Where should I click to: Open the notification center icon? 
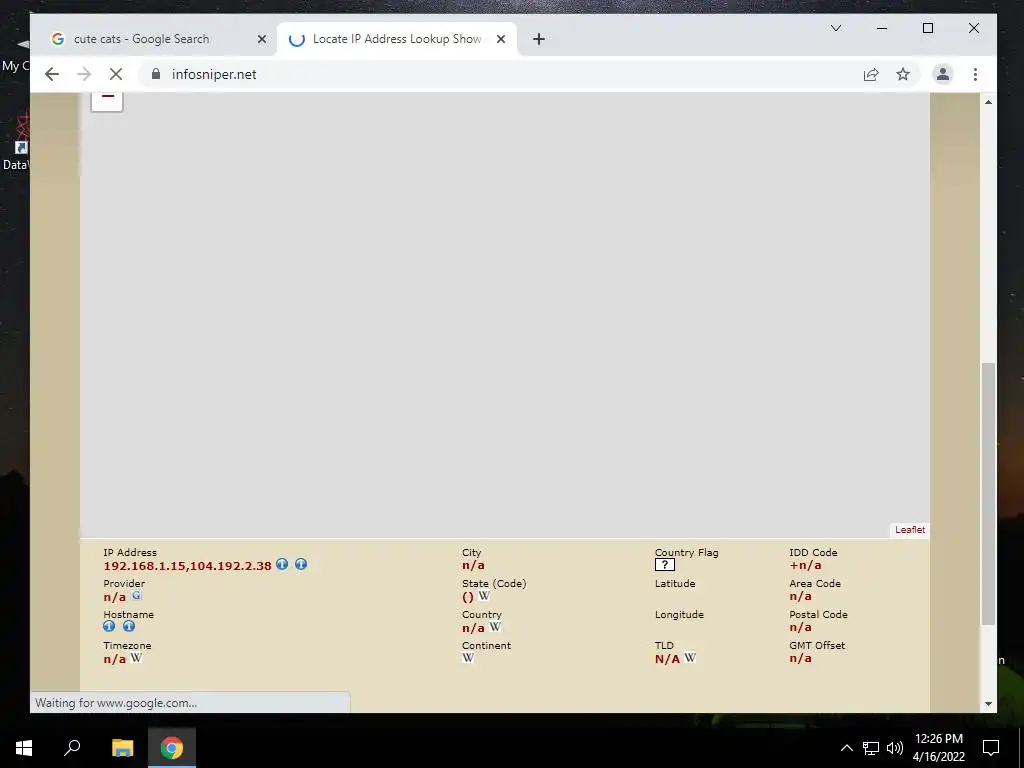pos(991,748)
